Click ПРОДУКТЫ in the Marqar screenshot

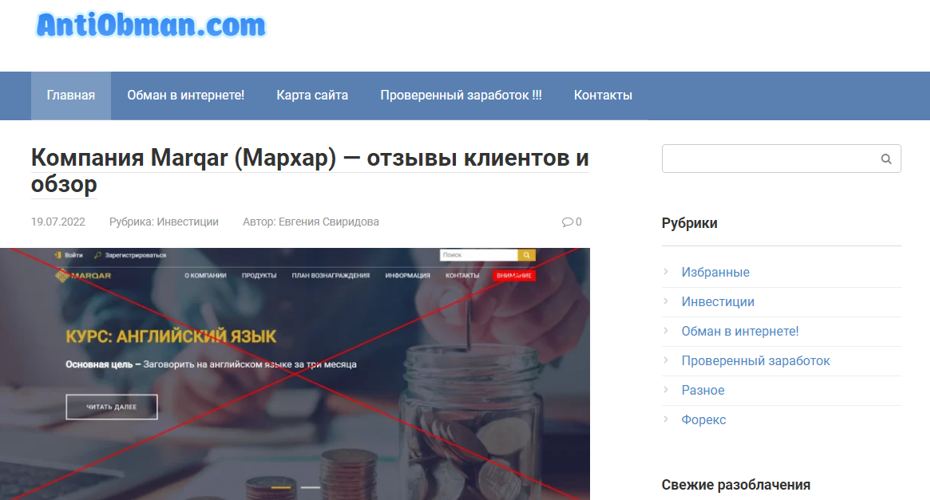[259, 275]
